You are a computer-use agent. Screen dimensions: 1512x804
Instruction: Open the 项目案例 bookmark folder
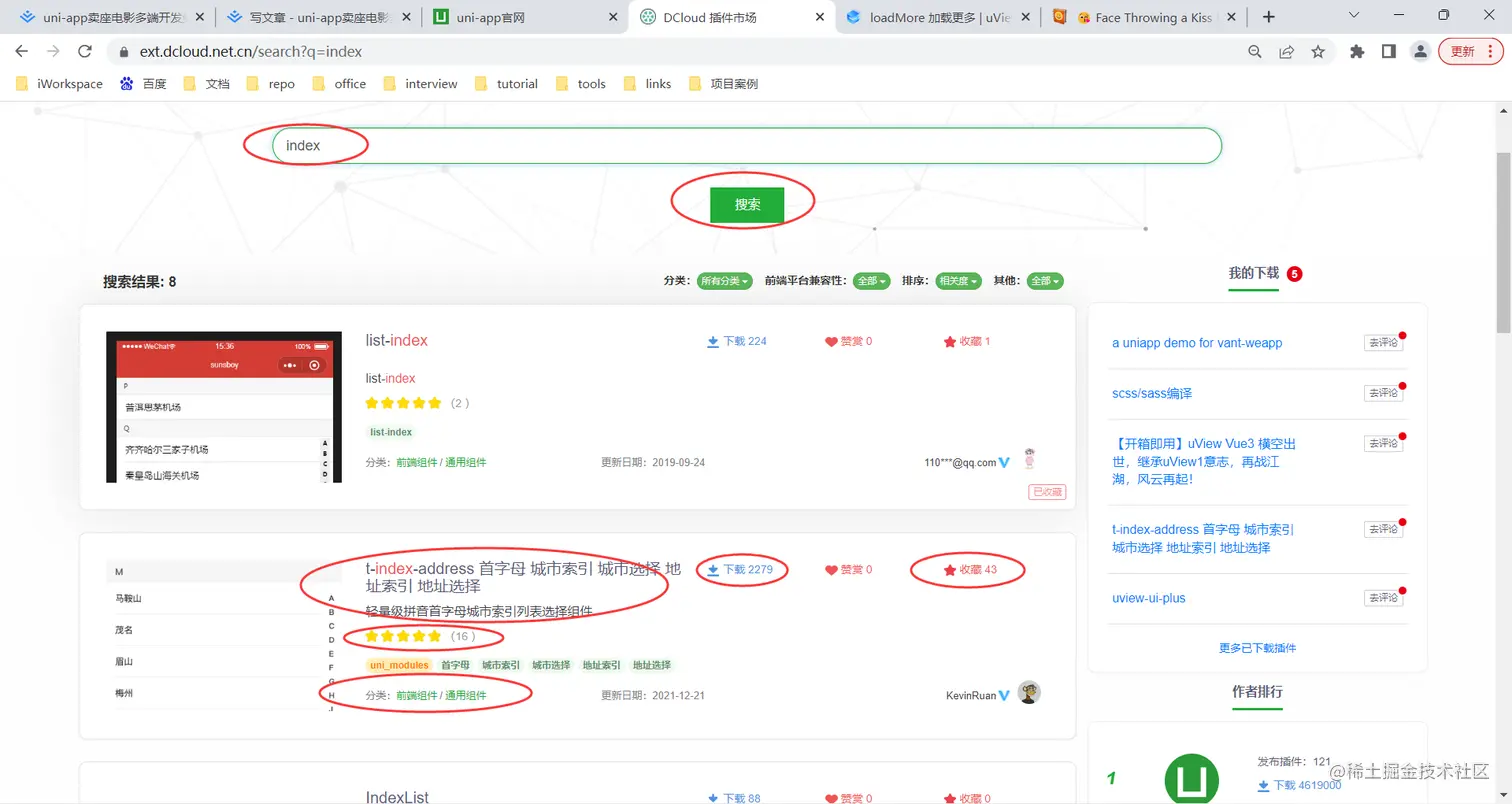click(x=723, y=84)
